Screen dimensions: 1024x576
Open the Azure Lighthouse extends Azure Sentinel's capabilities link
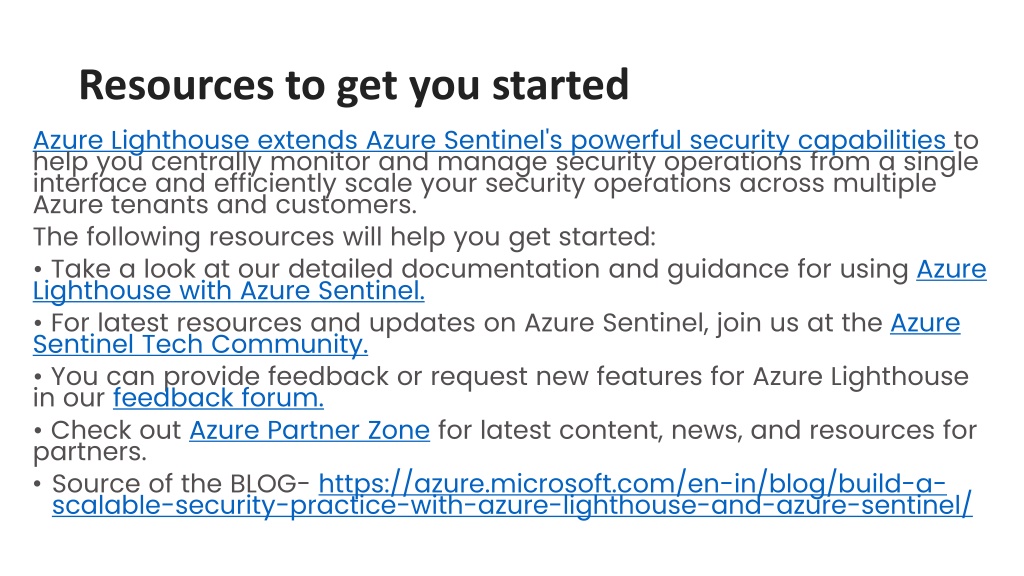490,140
